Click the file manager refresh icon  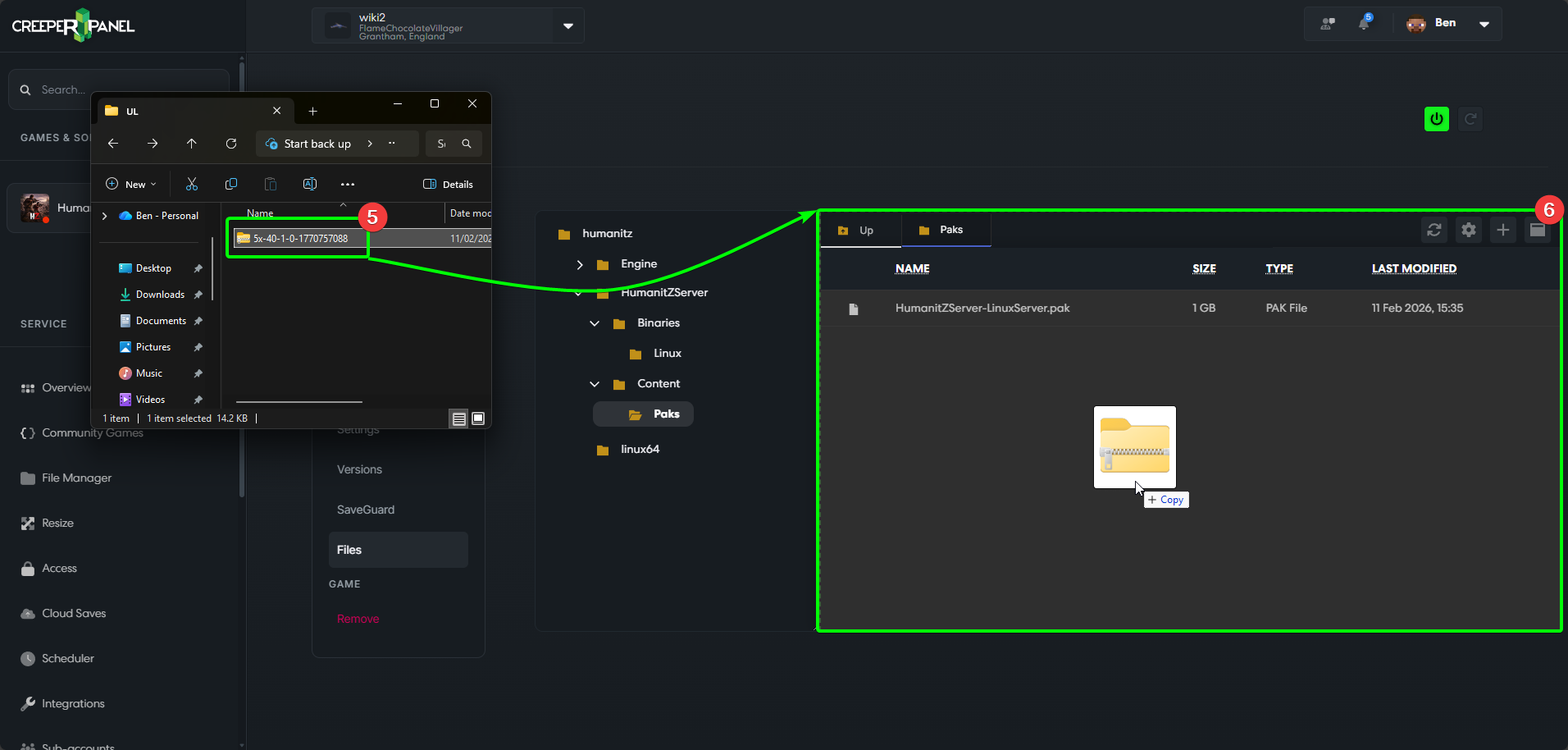click(1434, 231)
